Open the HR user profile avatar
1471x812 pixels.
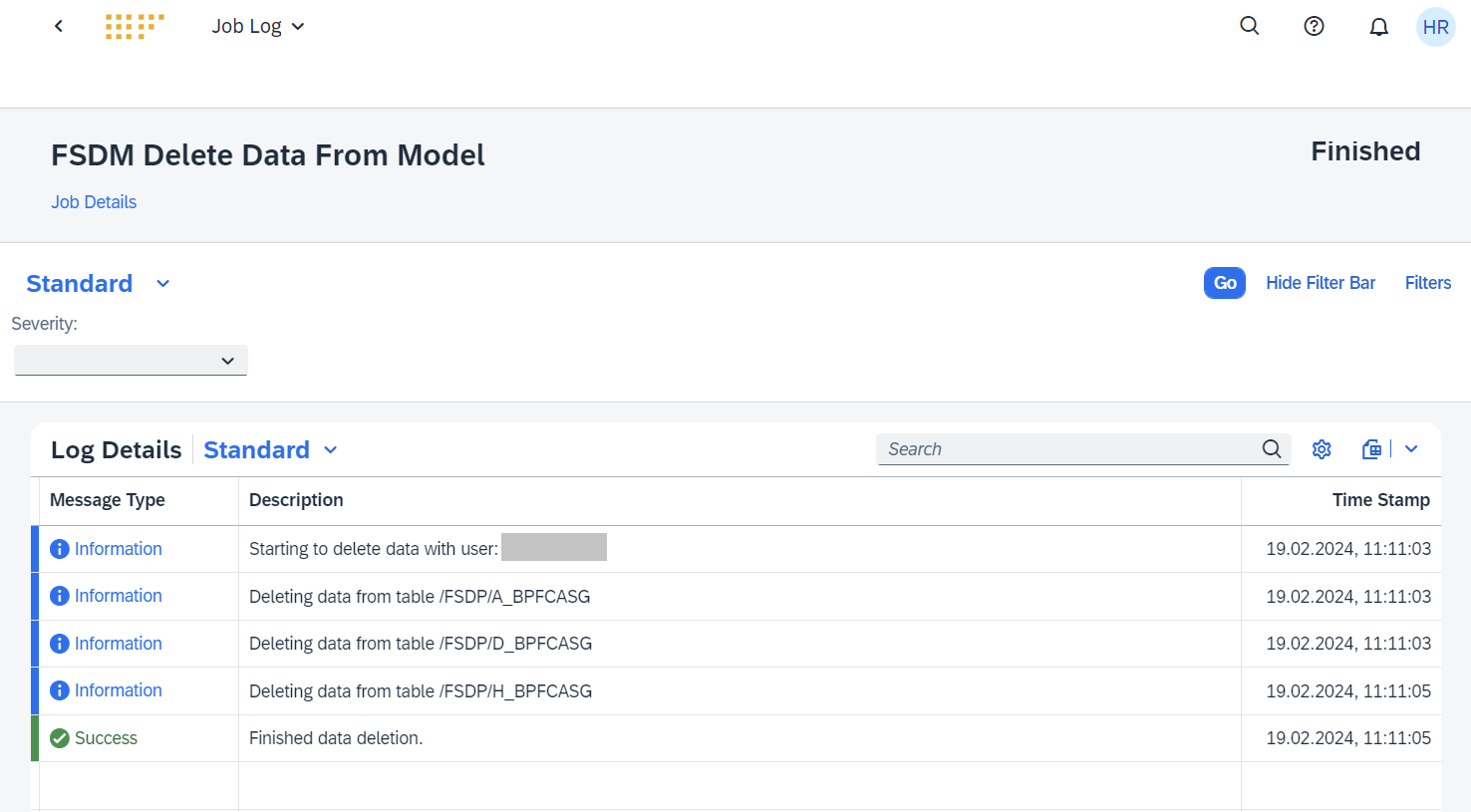pyautogui.click(x=1435, y=27)
